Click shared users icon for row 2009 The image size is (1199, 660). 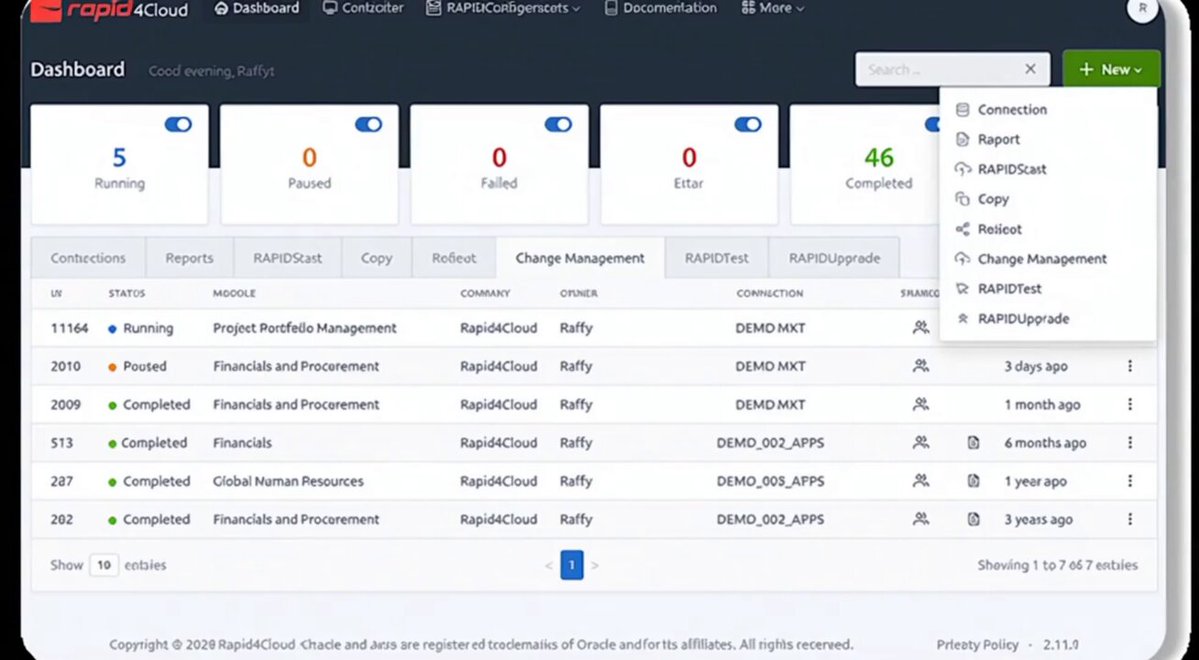[921, 404]
